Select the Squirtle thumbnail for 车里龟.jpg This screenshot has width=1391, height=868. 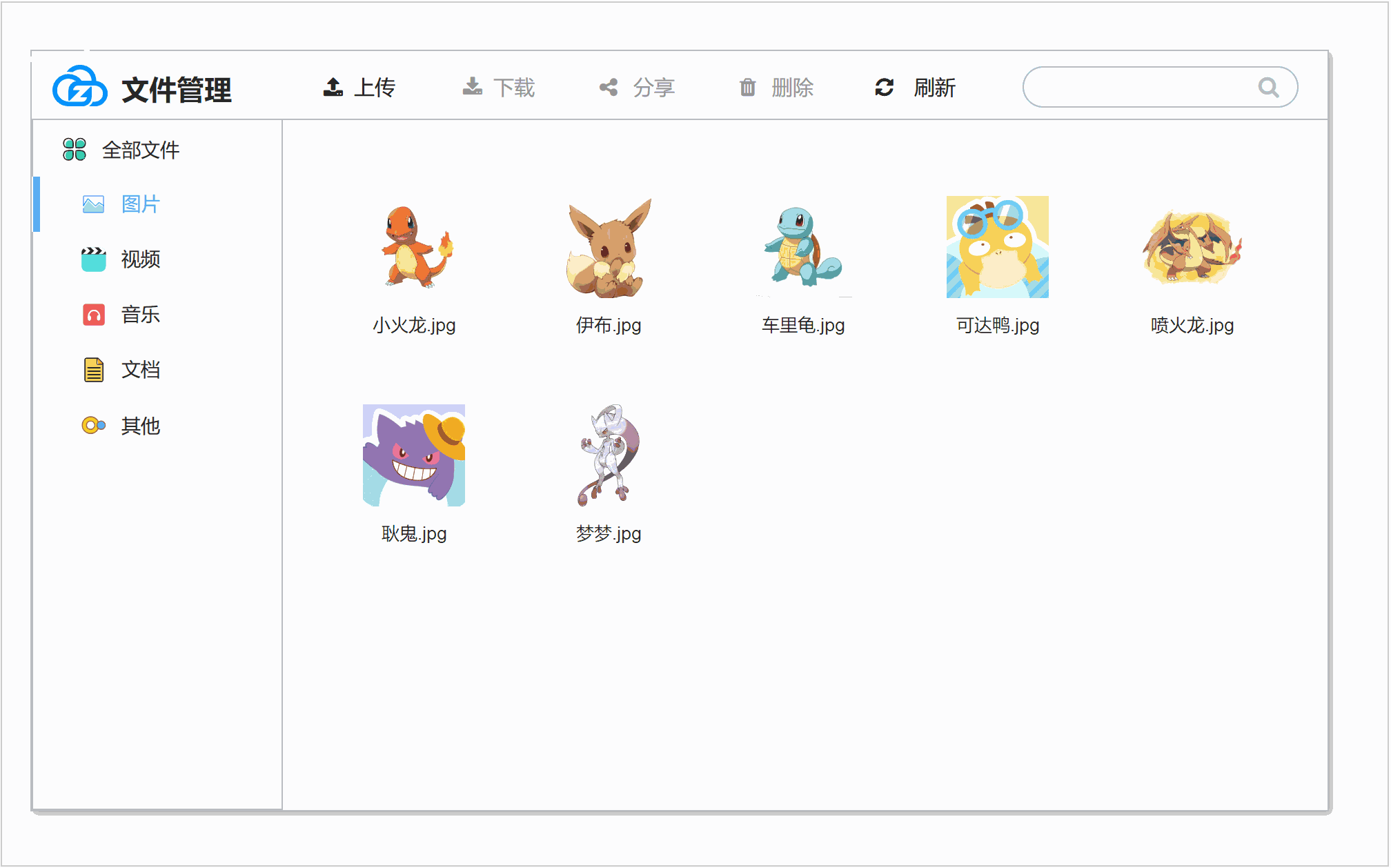point(803,247)
